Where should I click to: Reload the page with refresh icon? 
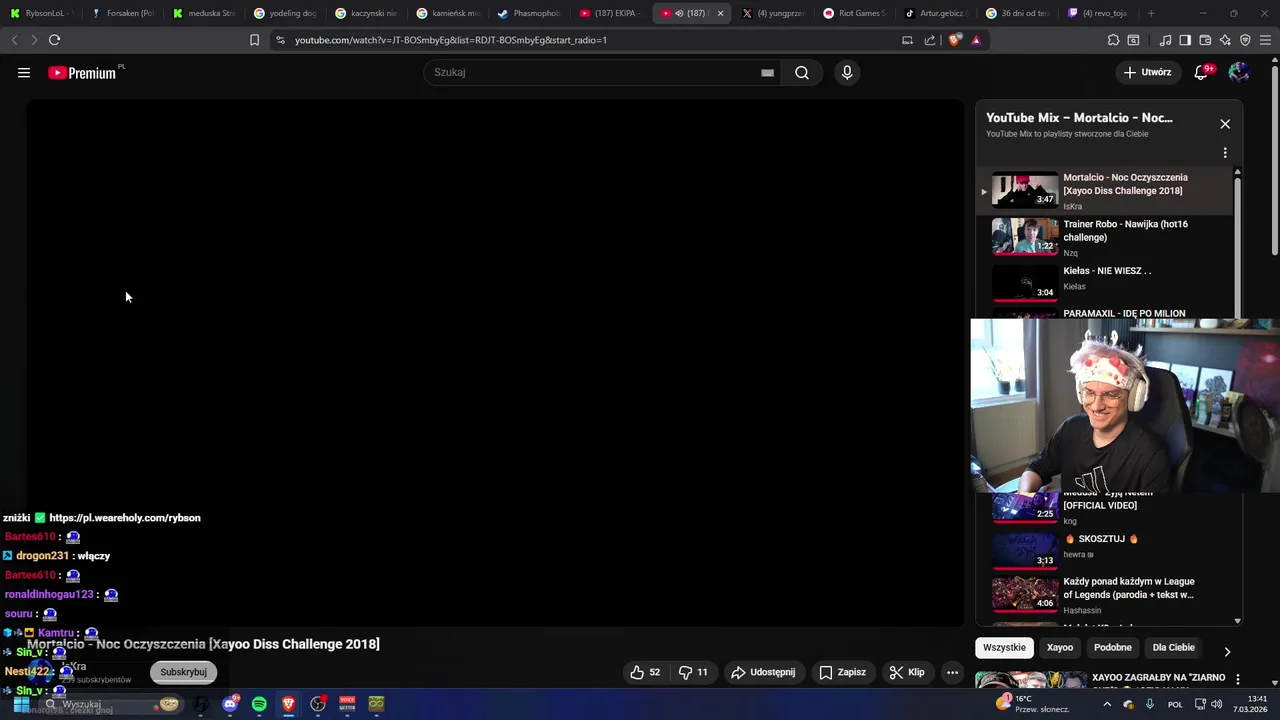pos(54,40)
